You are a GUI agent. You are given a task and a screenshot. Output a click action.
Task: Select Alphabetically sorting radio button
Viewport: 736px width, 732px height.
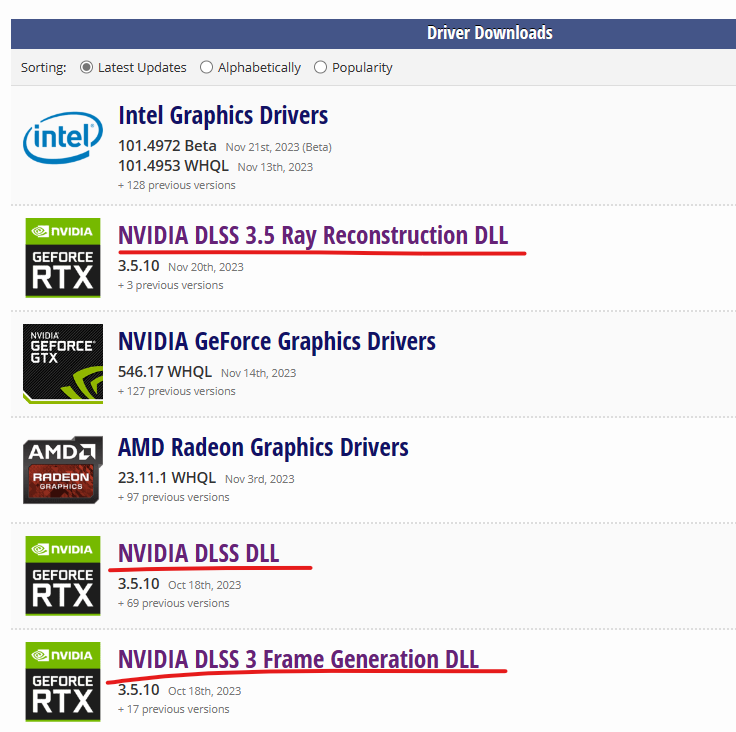pyautogui.click(x=206, y=67)
